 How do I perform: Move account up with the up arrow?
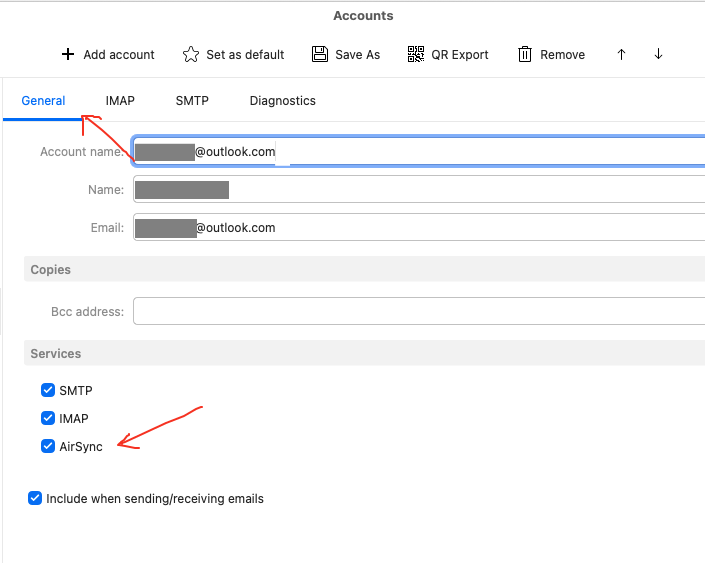click(x=621, y=54)
